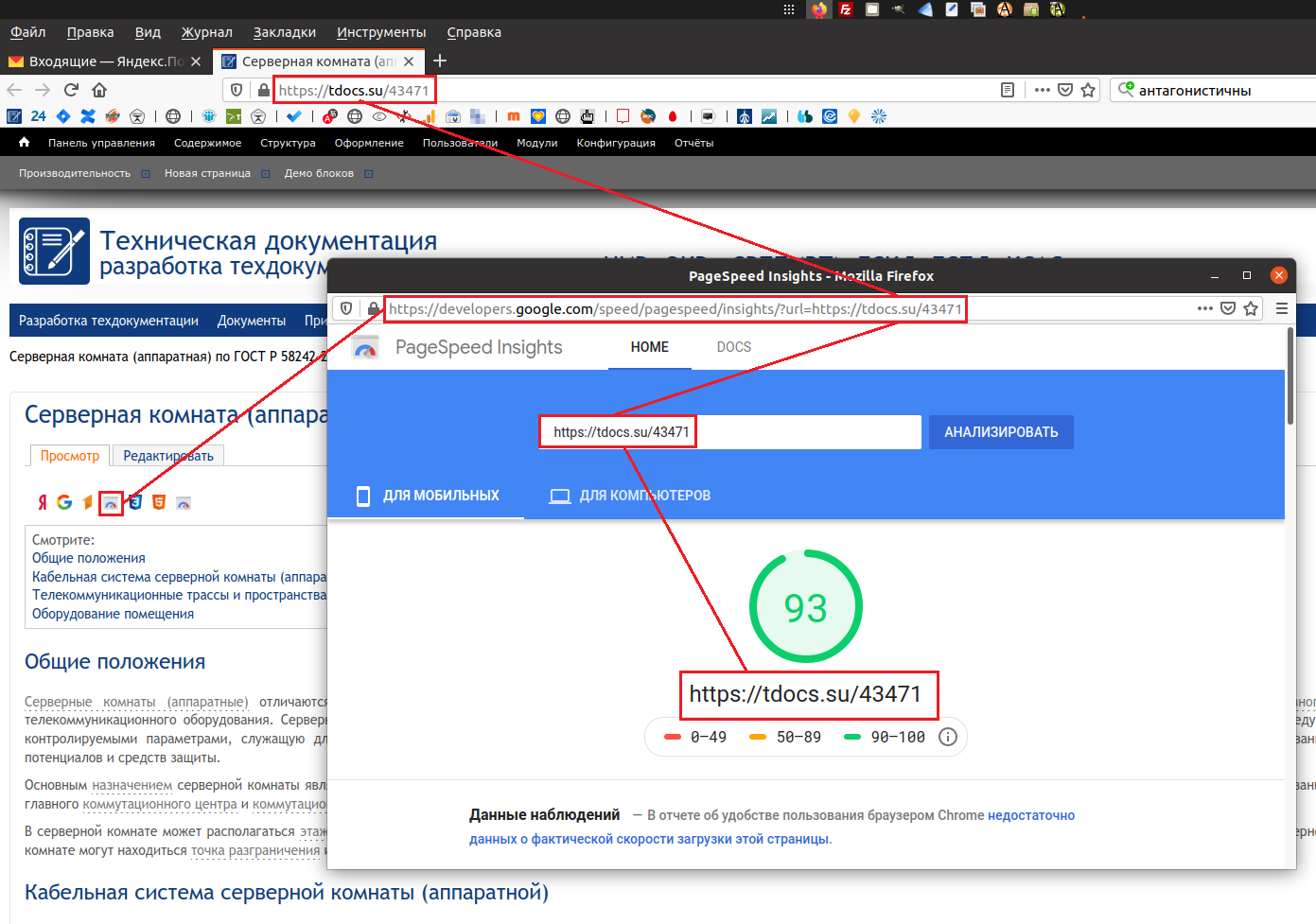Screen dimensions: 1316x924
Task: Open the Справка menu
Action: point(474,32)
